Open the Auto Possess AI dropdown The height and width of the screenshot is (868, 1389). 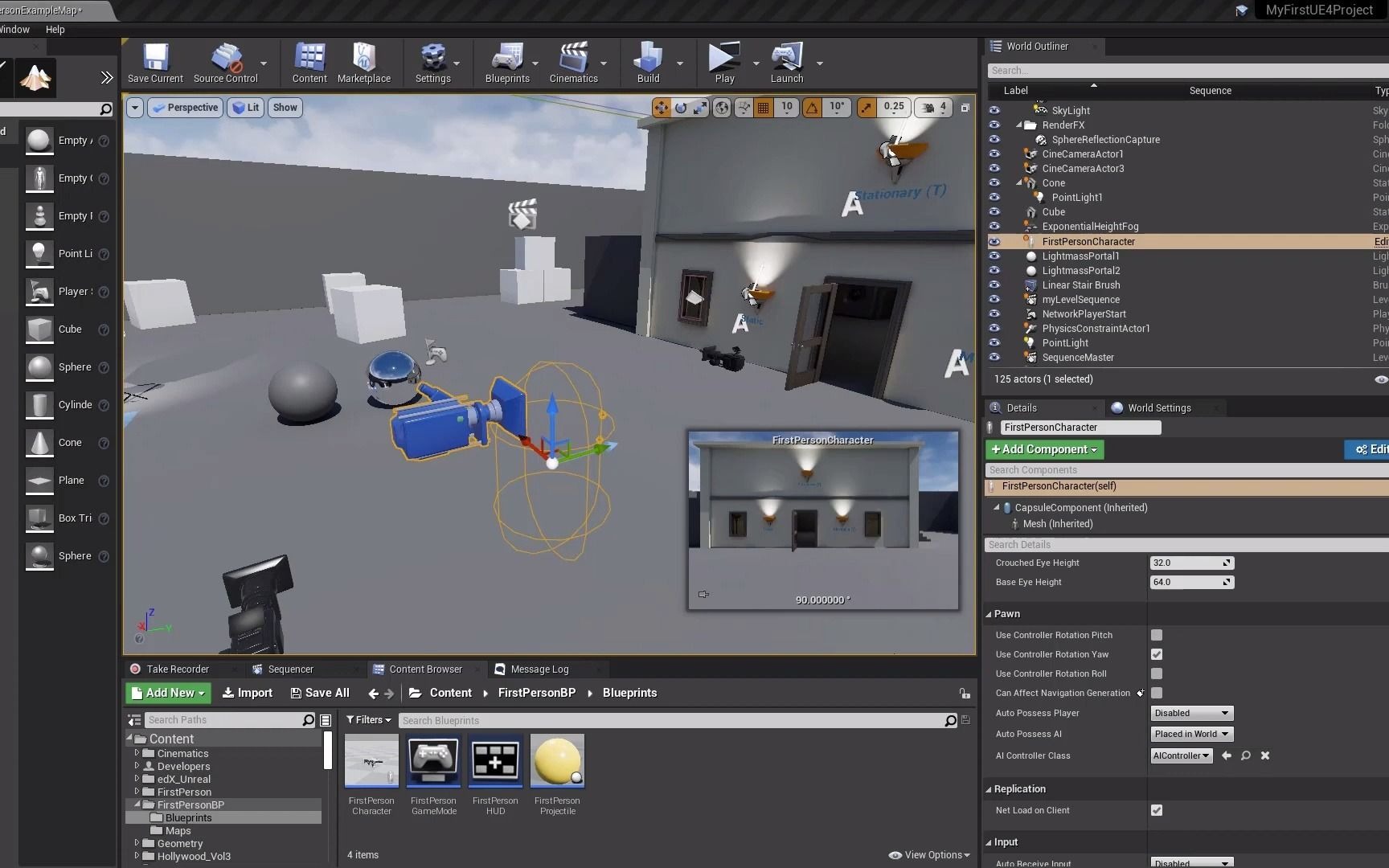point(1192,734)
